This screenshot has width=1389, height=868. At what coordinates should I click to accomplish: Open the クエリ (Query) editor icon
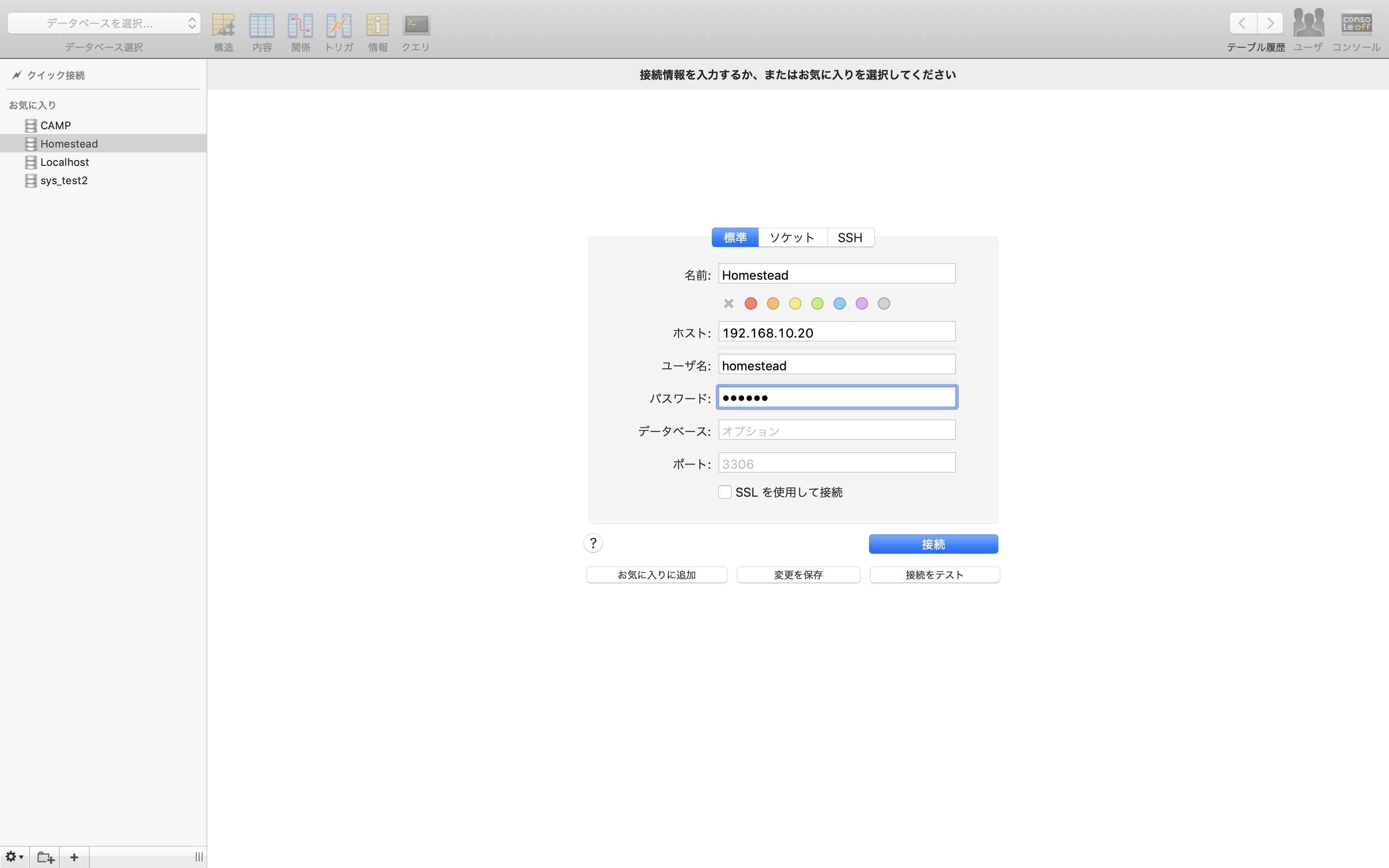pyautogui.click(x=416, y=25)
